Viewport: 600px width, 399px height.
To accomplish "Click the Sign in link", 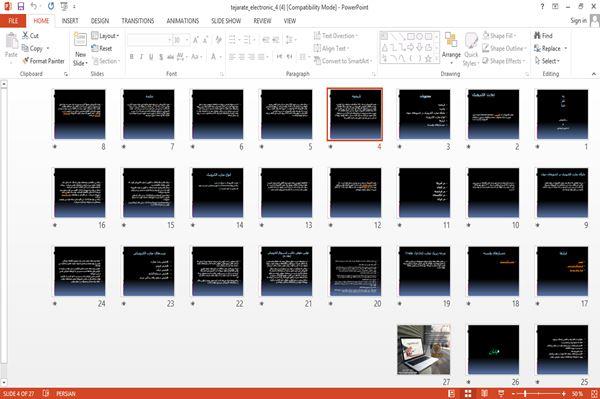I will point(578,21).
